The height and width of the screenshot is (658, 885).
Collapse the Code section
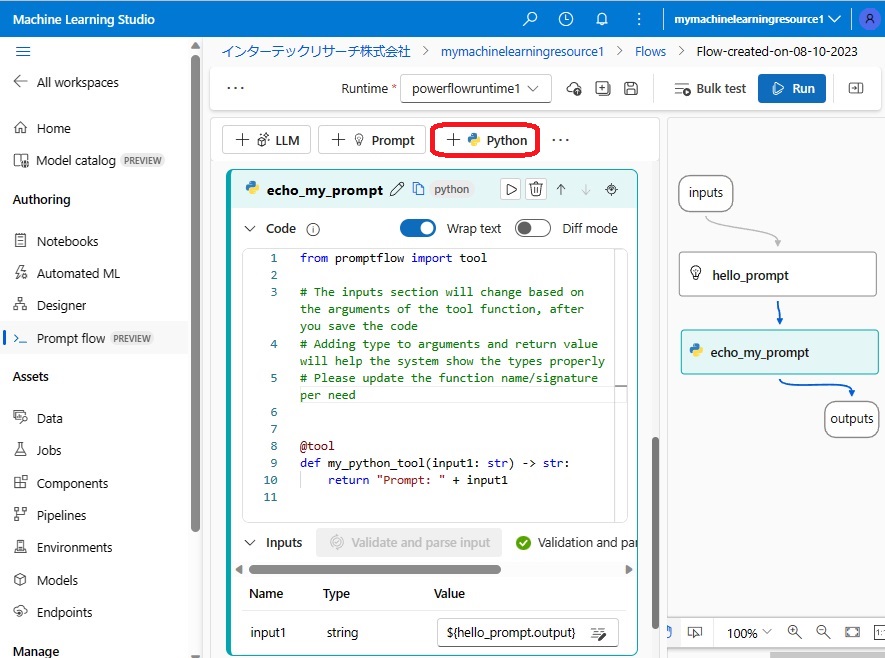click(249, 229)
